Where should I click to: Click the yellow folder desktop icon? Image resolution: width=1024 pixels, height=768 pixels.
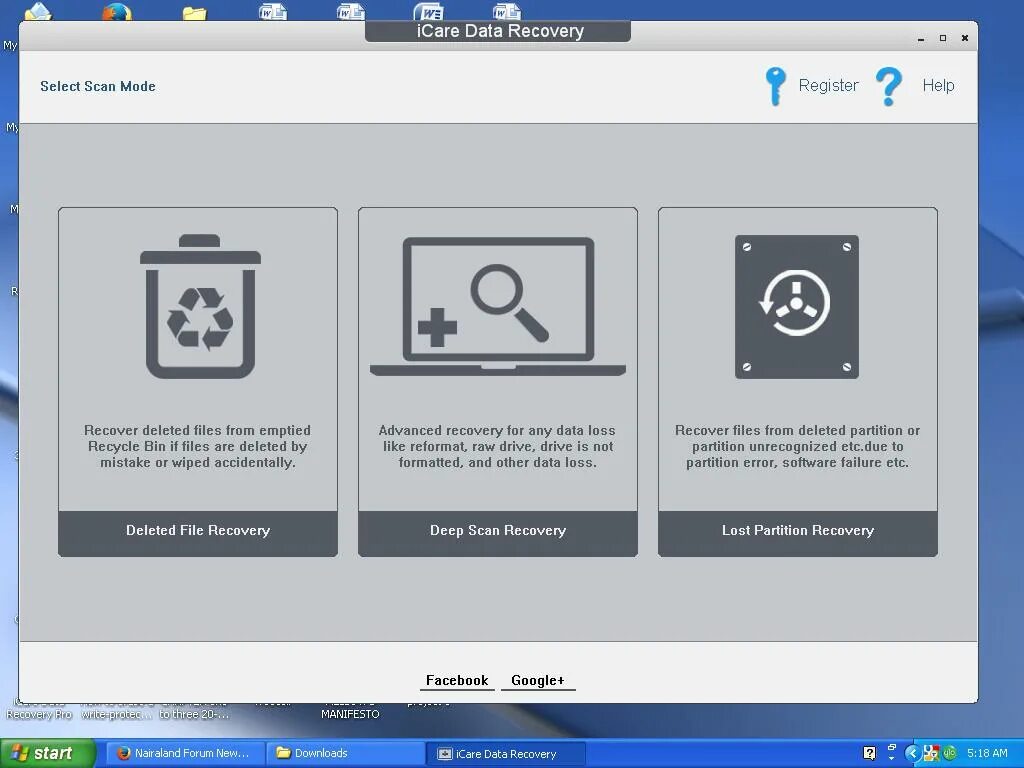click(195, 12)
